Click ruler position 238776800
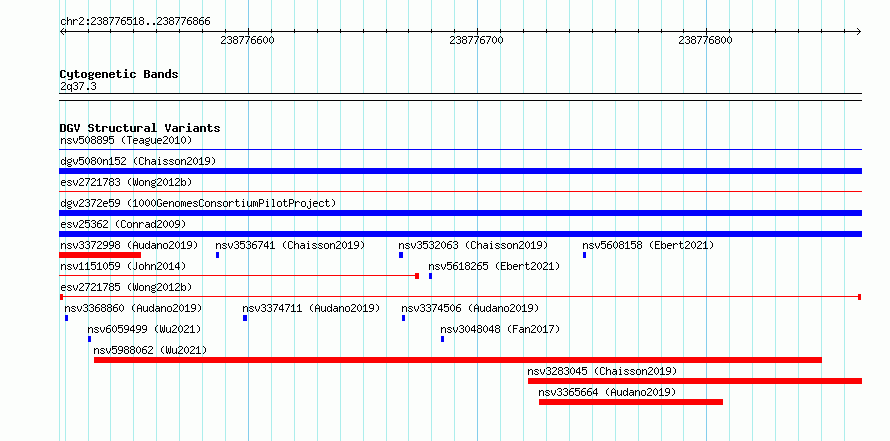This screenshot has width=890, height=441. (706, 40)
